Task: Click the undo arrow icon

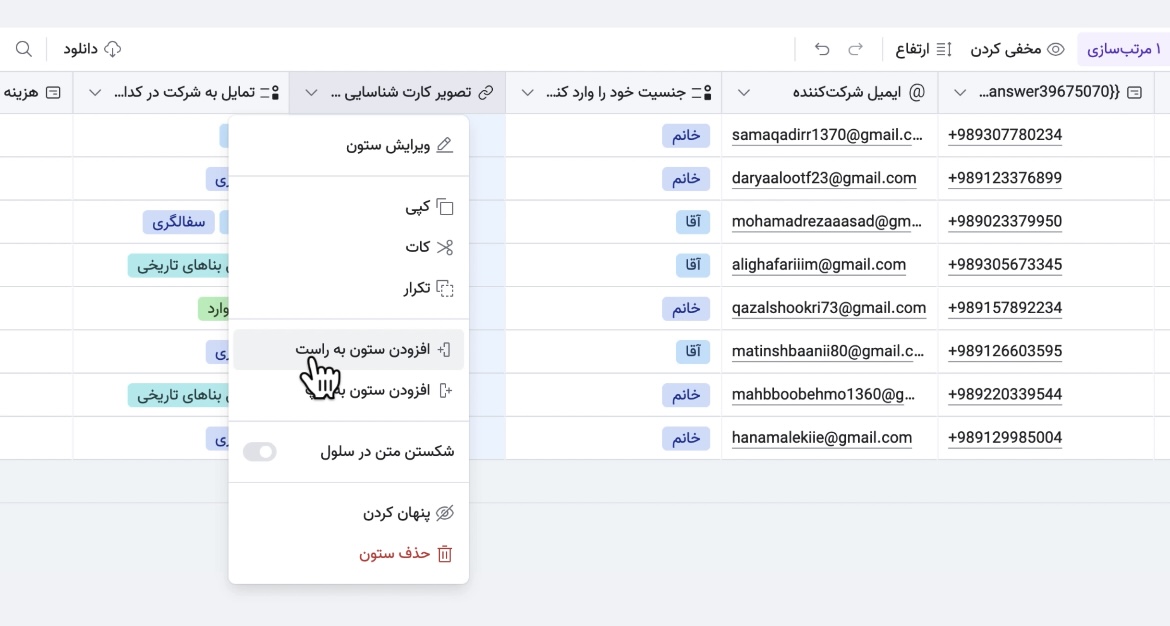Action: pyautogui.click(x=822, y=49)
